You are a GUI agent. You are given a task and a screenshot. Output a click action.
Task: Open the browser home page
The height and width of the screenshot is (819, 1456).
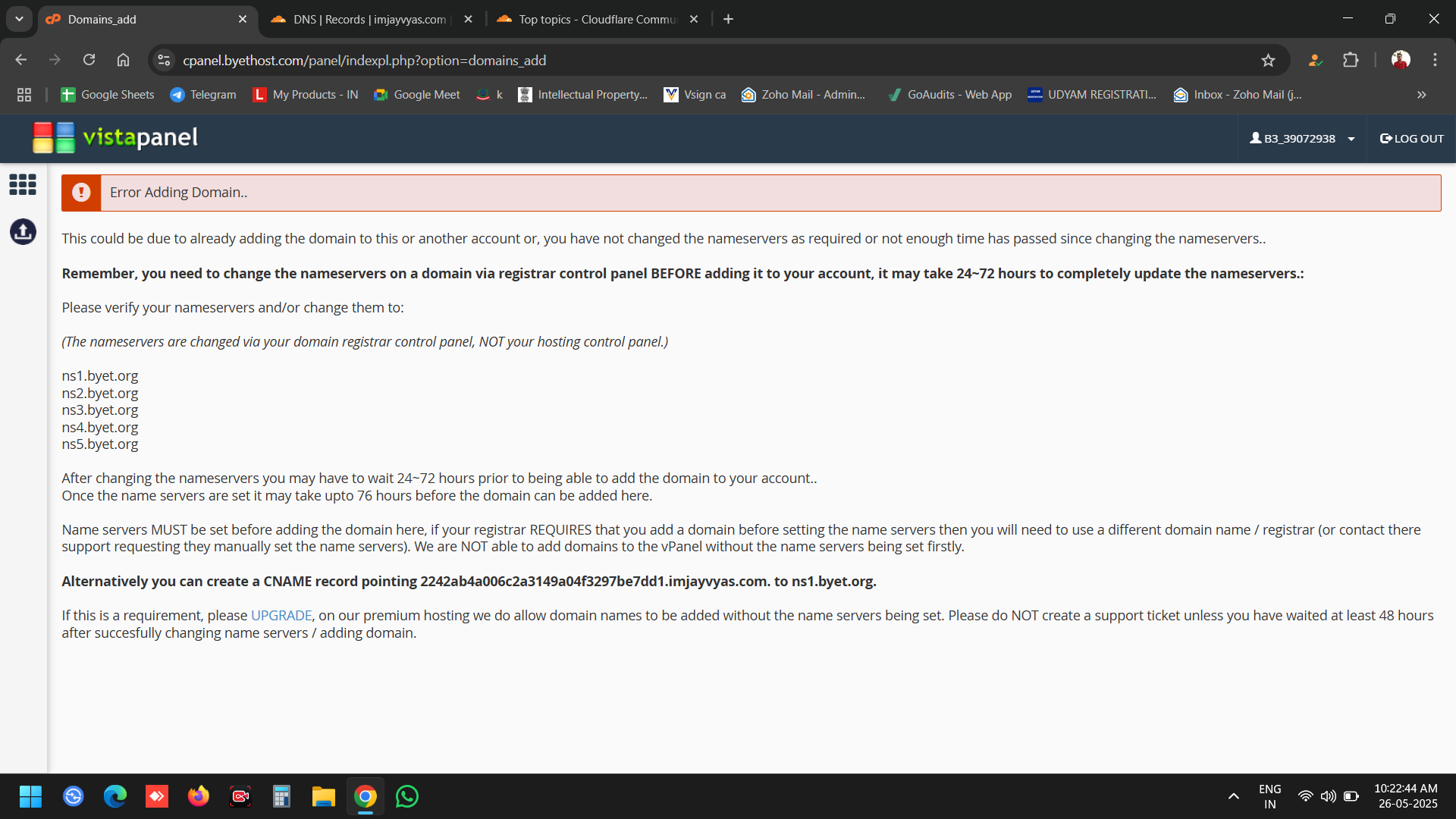click(123, 60)
